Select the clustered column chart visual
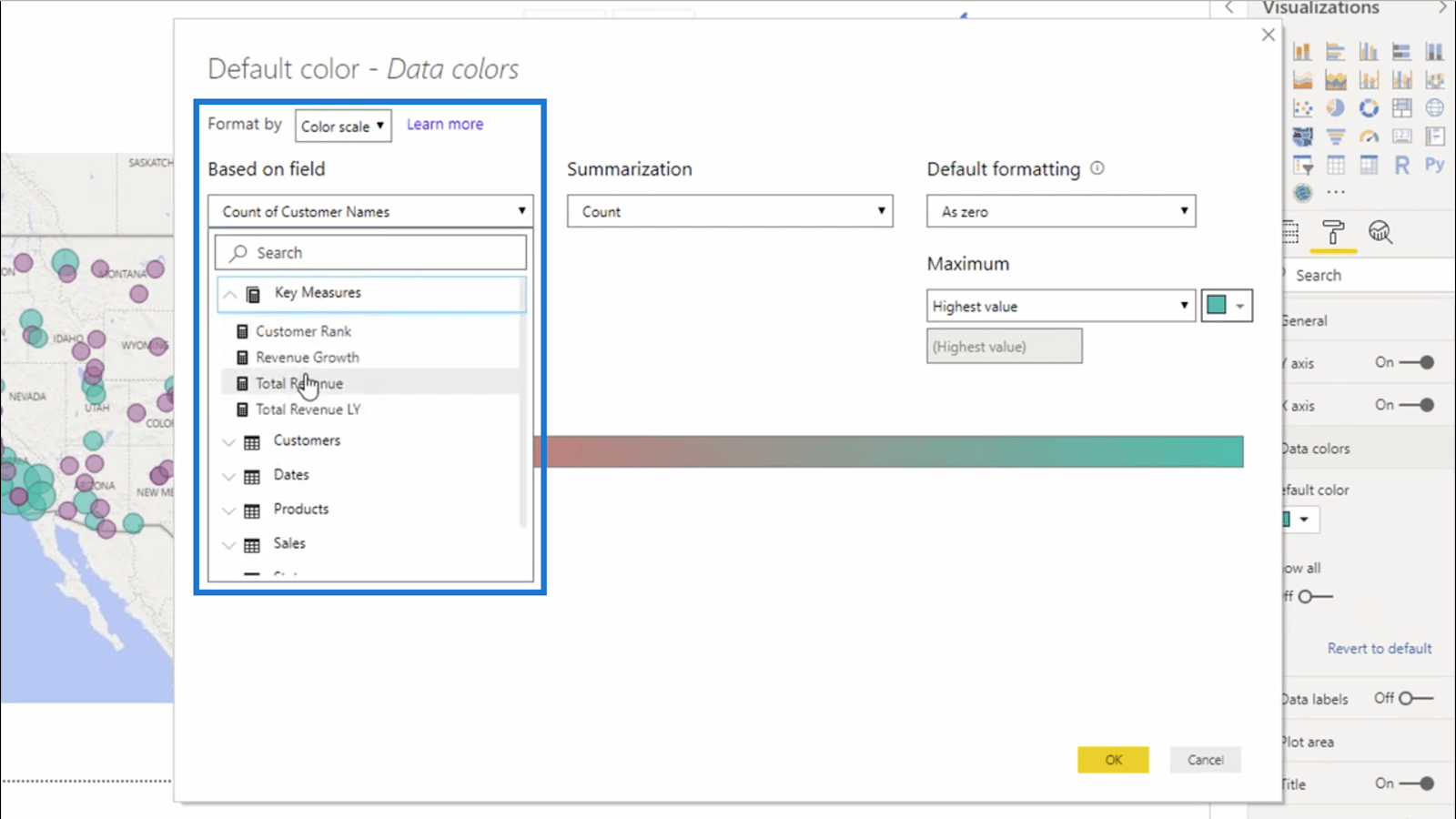 (x=1369, y=51)
